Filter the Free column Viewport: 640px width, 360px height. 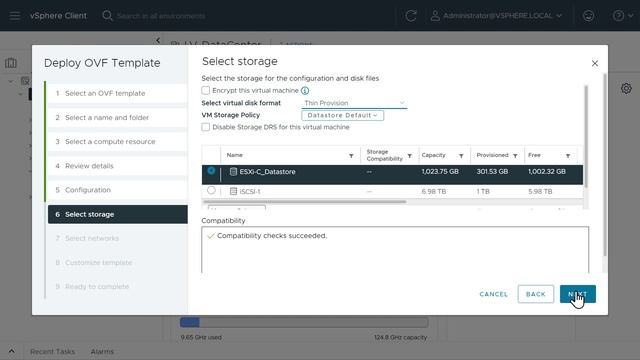568,156
